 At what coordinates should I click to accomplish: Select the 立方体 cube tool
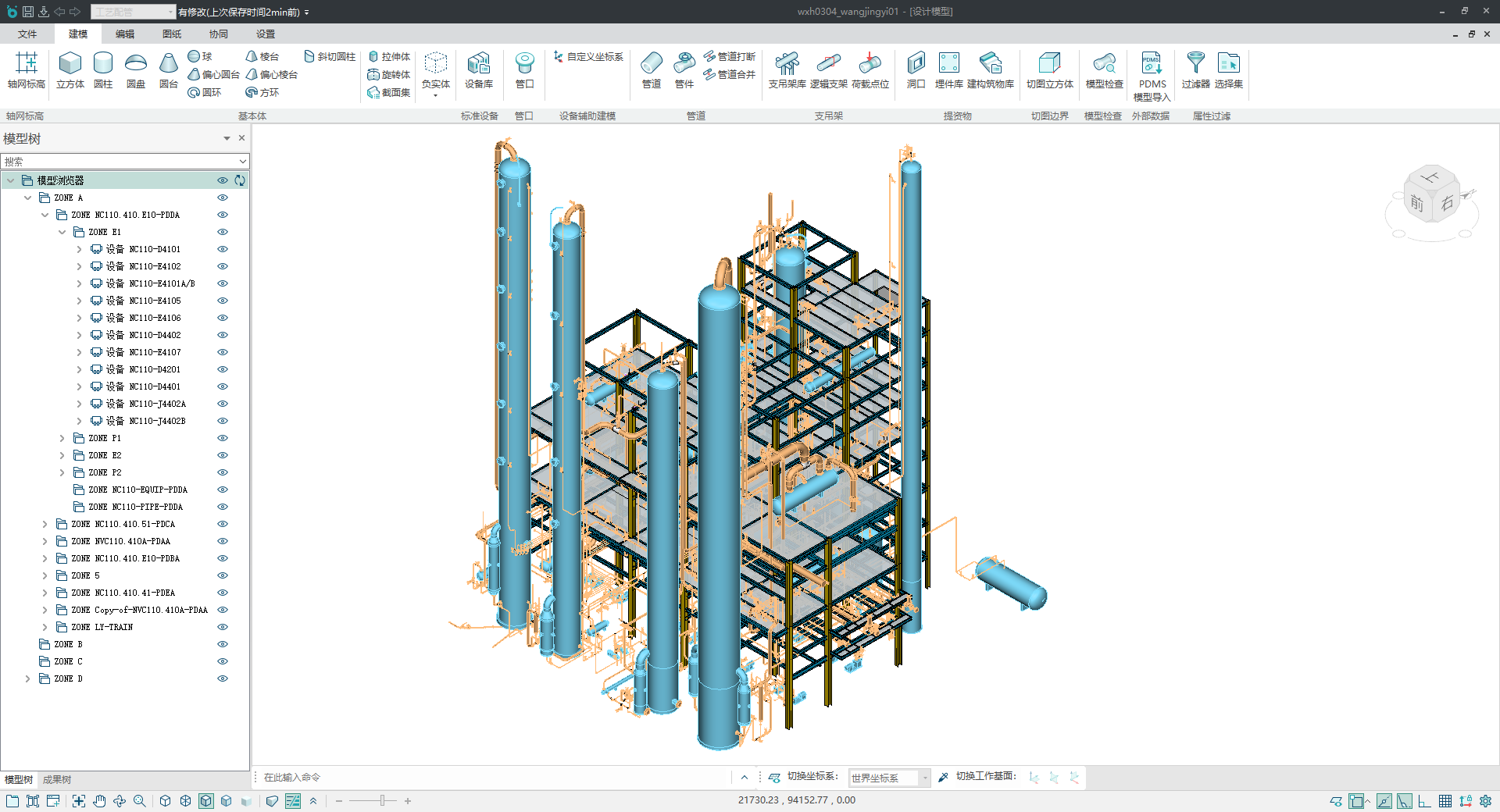tap(70, 69)
